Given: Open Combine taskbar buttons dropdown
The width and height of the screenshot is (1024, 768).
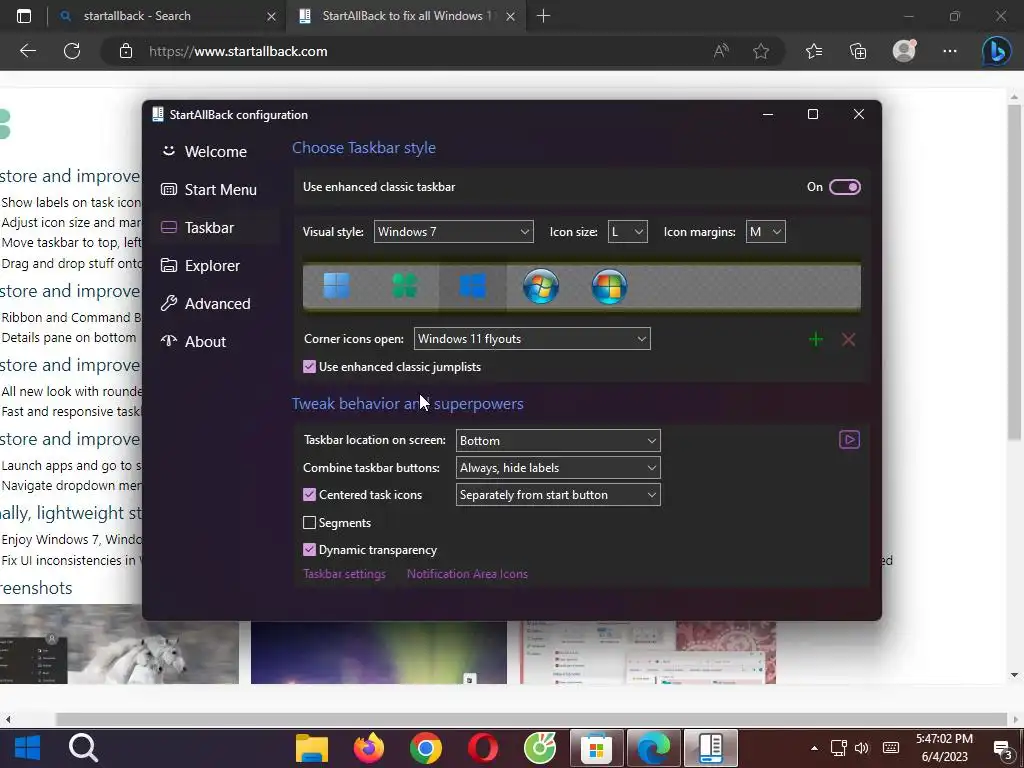Looking at the screenshot, I should click(558, 468).
